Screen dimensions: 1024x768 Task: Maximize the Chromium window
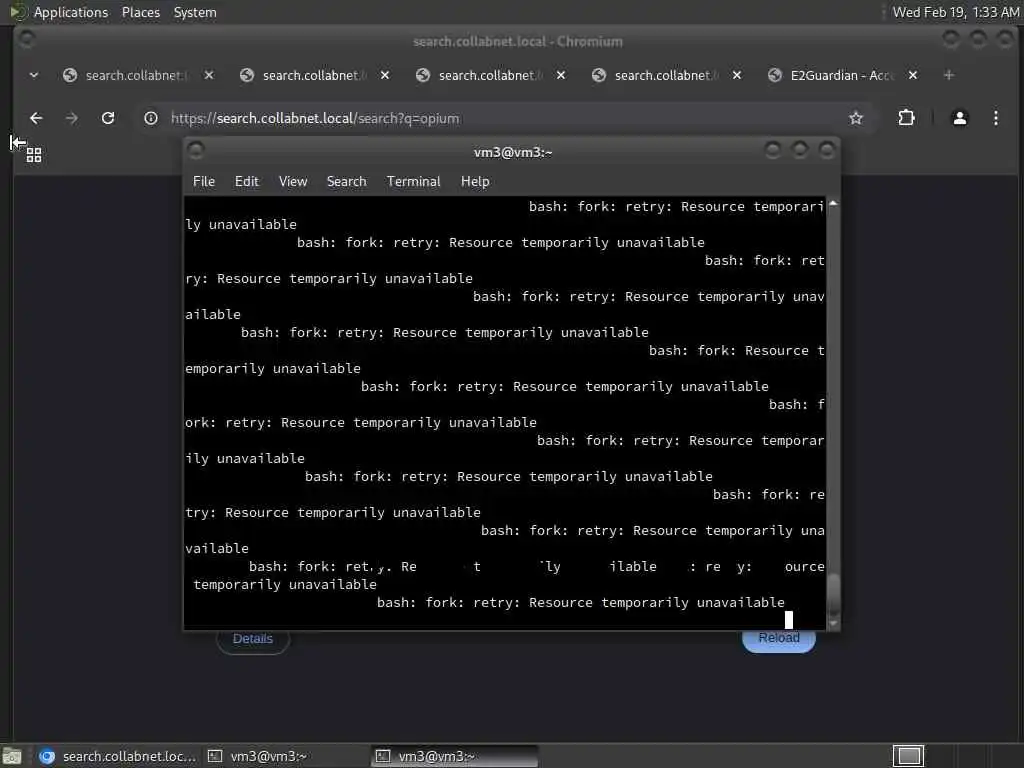pyautogui.click(x=978, y=40)
